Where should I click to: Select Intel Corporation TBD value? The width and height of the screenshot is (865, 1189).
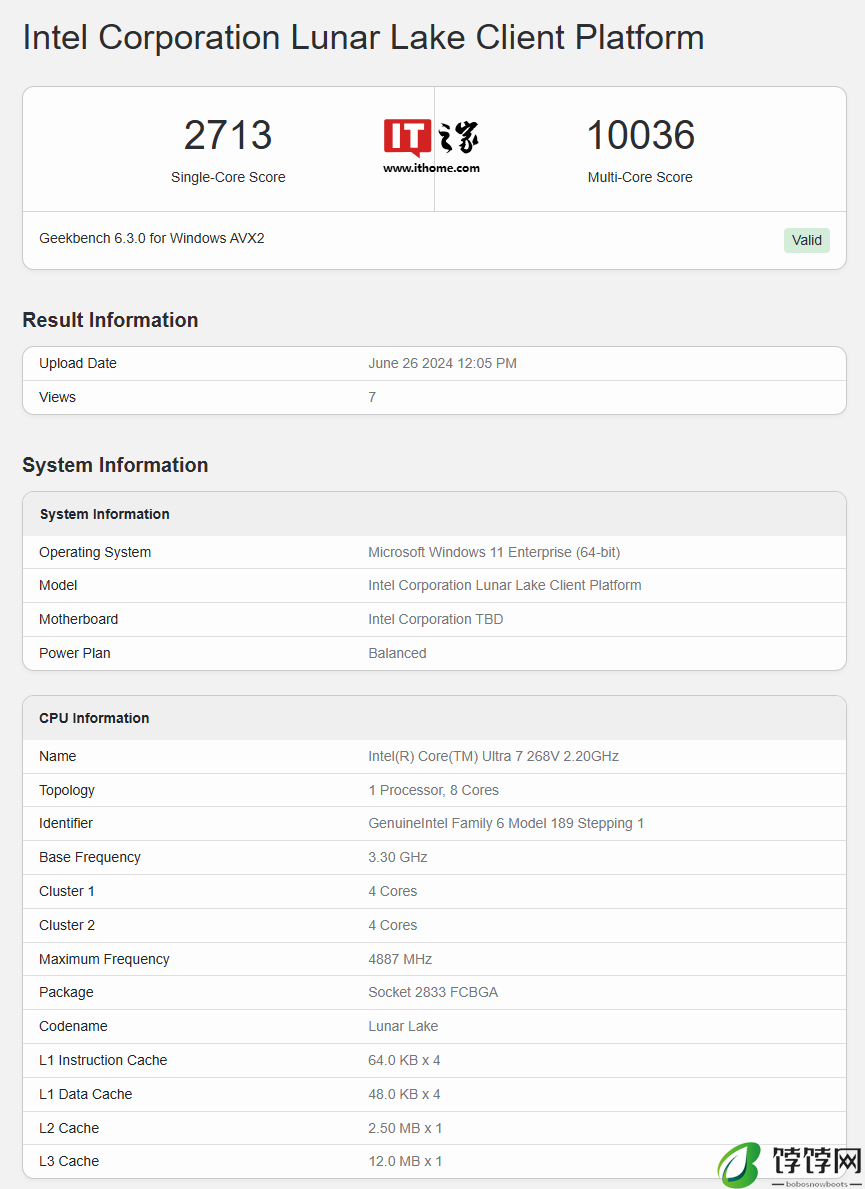435,620
